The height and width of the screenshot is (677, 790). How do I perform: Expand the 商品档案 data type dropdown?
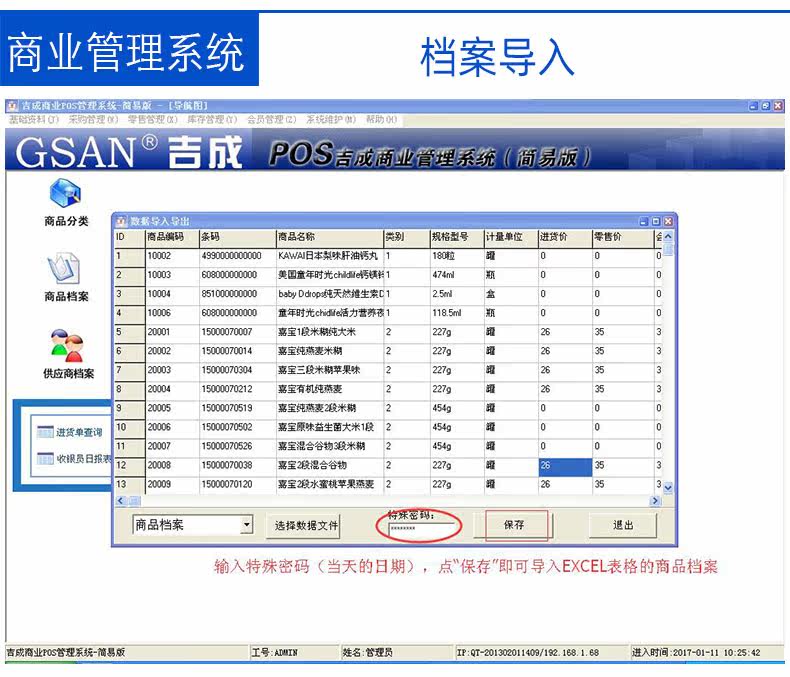(x=246, y=524)
